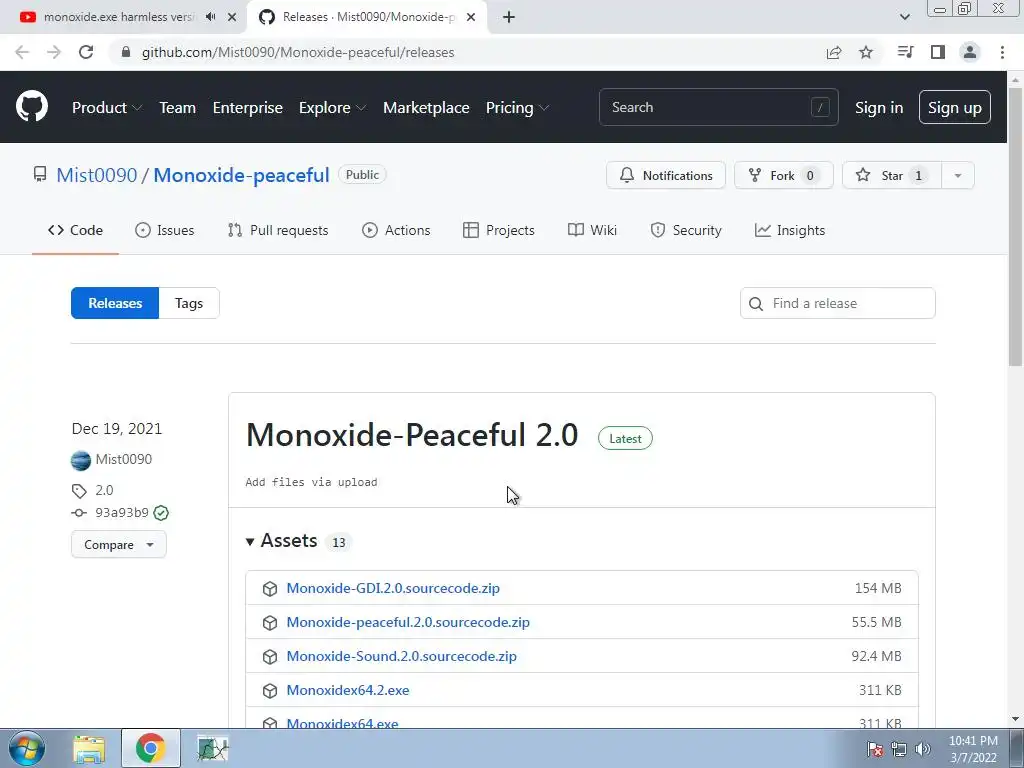Download Monoxide-peaceful.2.0.sourcecode.zip

pyautogui.click(x=408, y=622)
